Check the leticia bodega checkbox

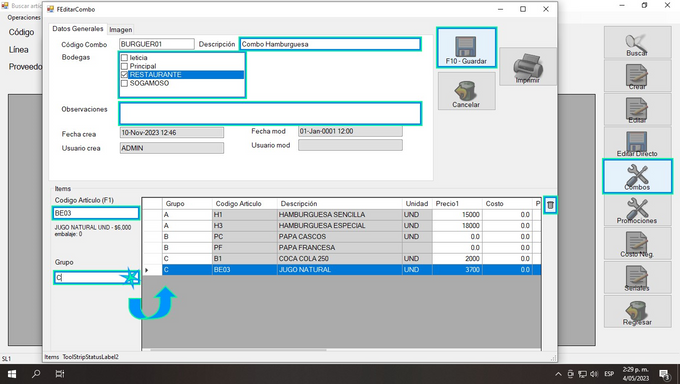tap(124, 58)
